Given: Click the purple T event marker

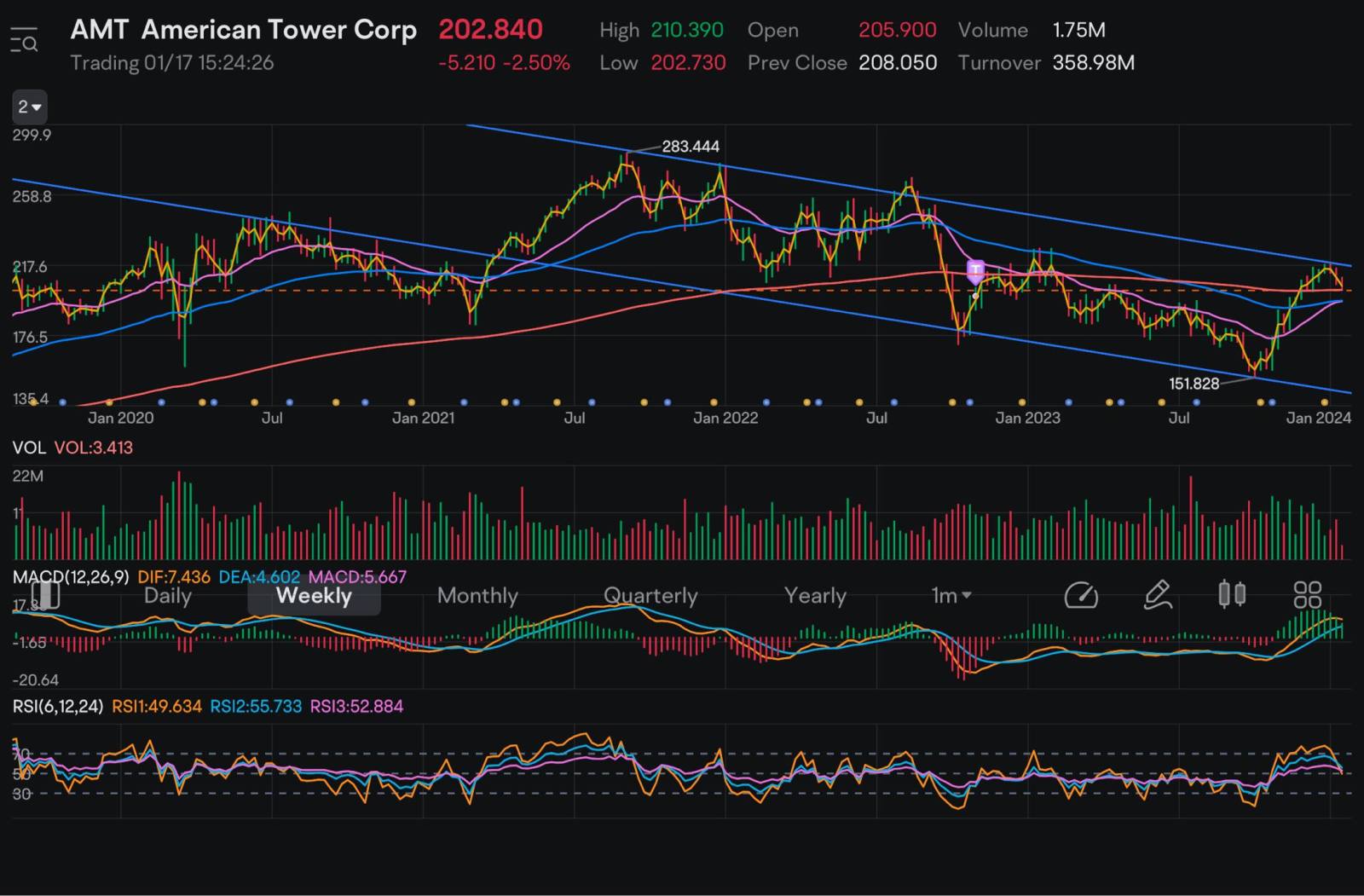Looking at the screenshot, I should (975, 271).
